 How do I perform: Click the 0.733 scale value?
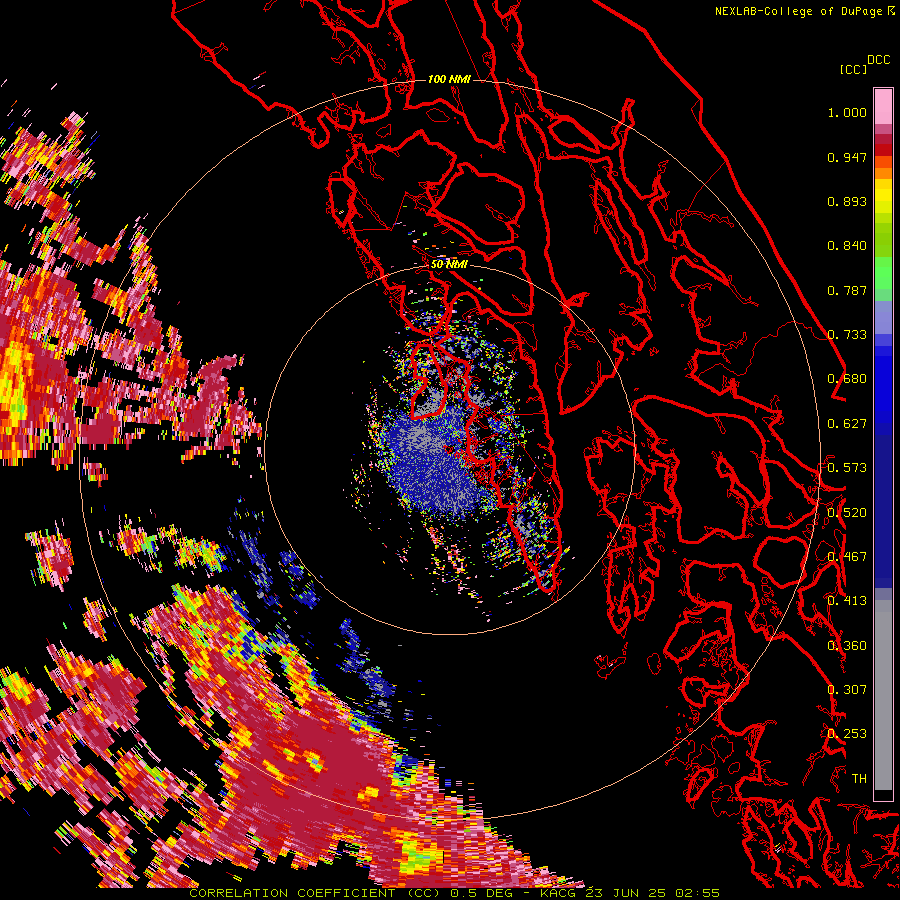point(847,335)
